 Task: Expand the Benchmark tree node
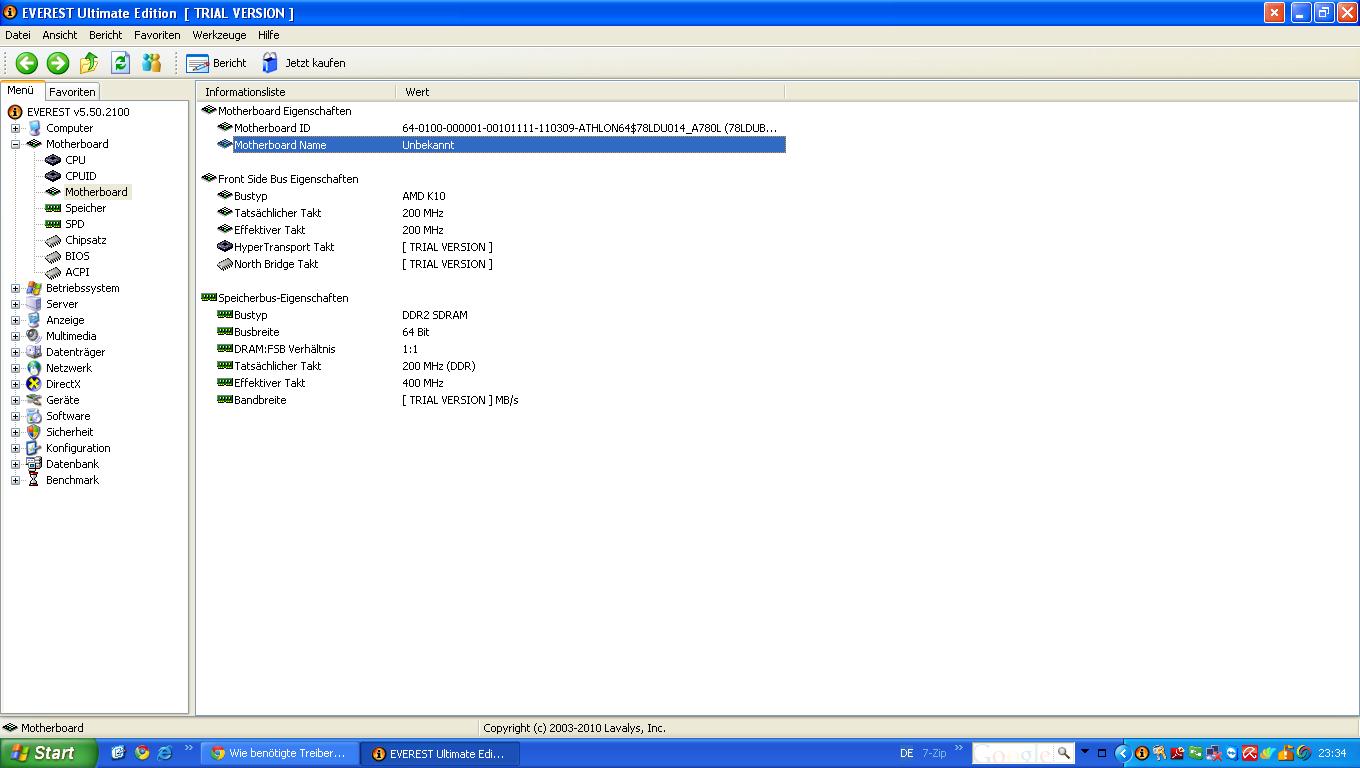point(15,480)
